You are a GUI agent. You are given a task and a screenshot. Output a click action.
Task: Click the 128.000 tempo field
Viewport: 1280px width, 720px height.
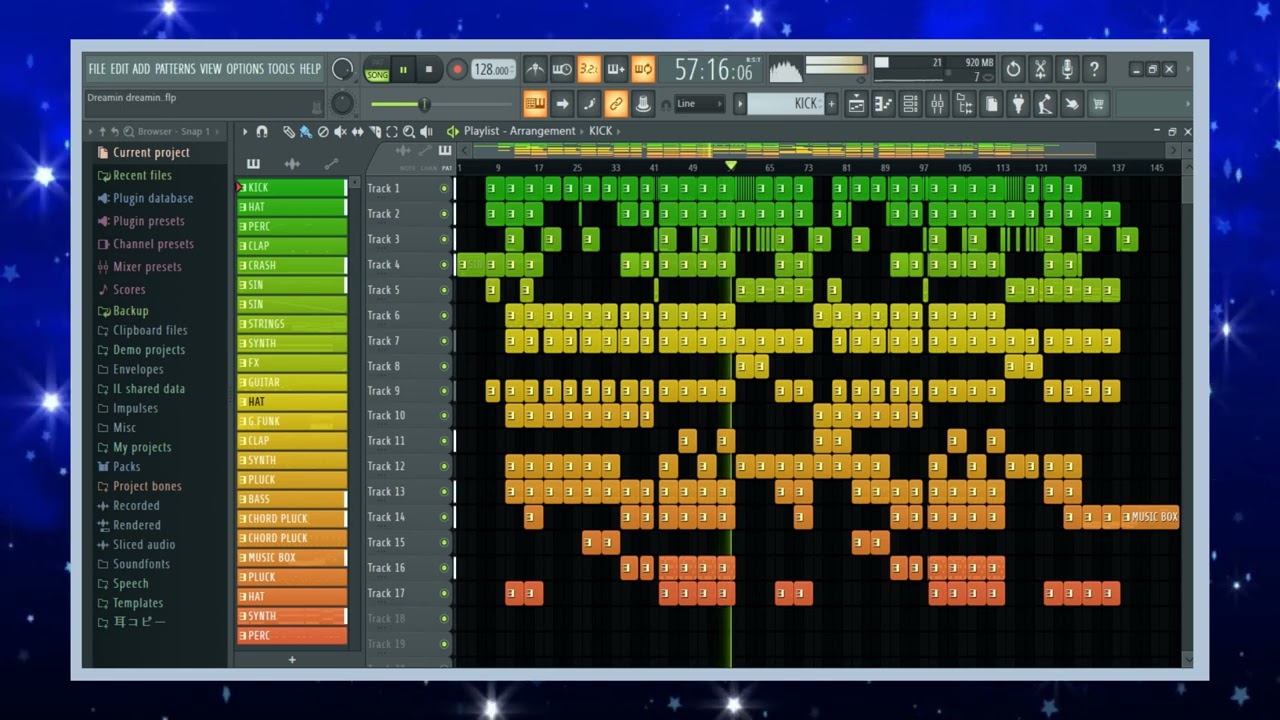coord(494,69)
